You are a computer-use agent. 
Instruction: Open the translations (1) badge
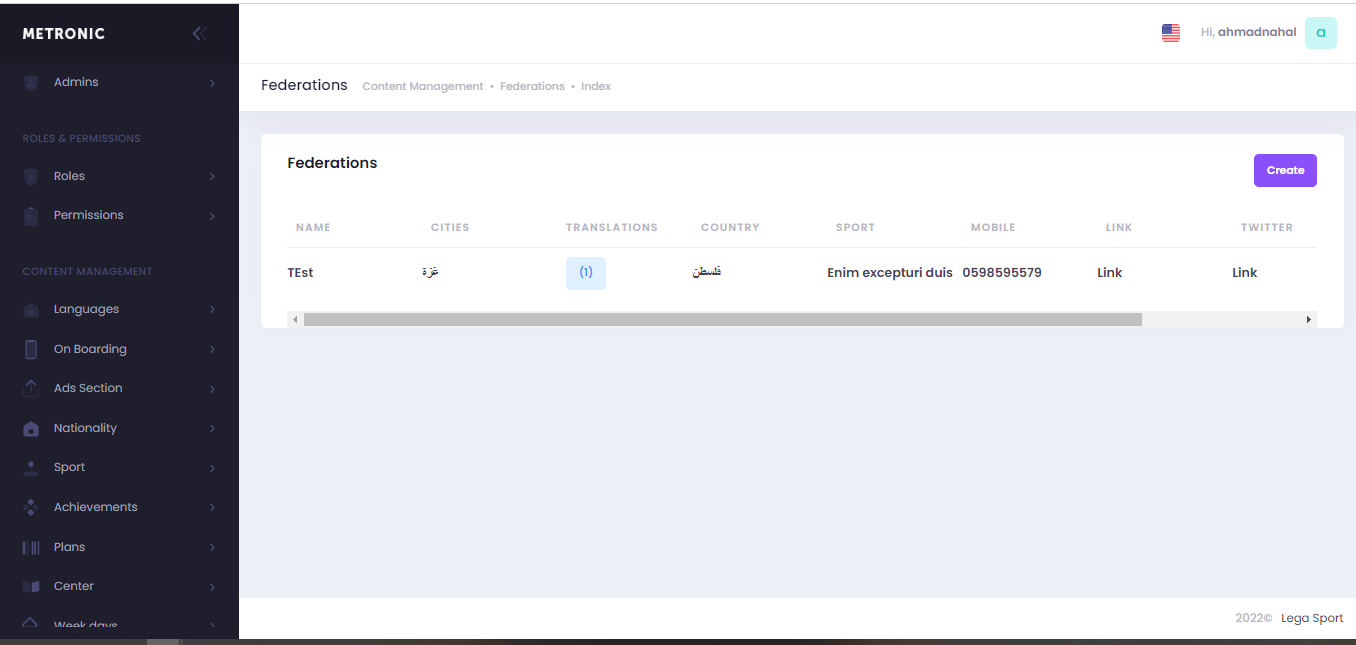click(586, 273)
